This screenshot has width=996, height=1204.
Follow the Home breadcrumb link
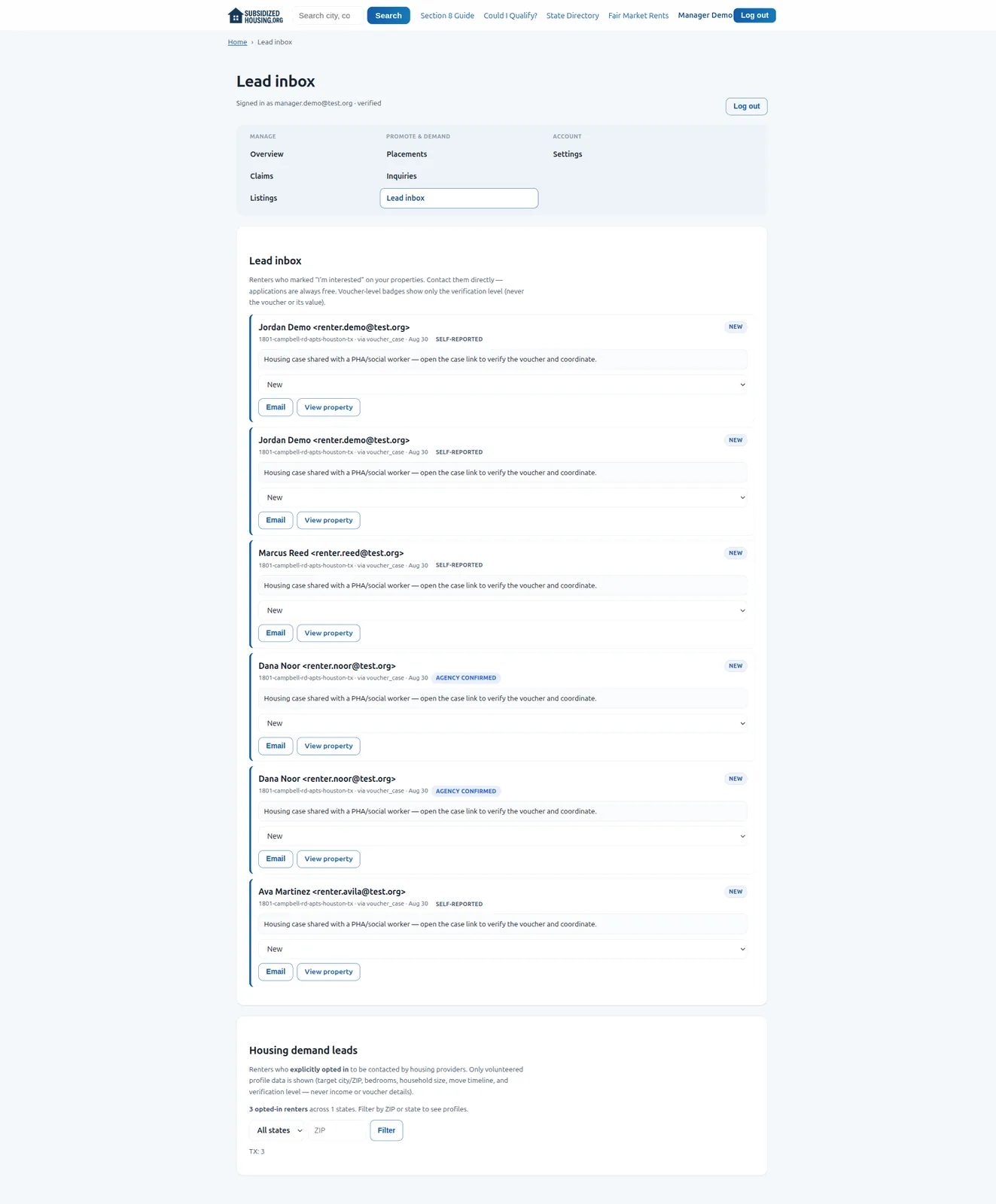click(x=237, y=42)
